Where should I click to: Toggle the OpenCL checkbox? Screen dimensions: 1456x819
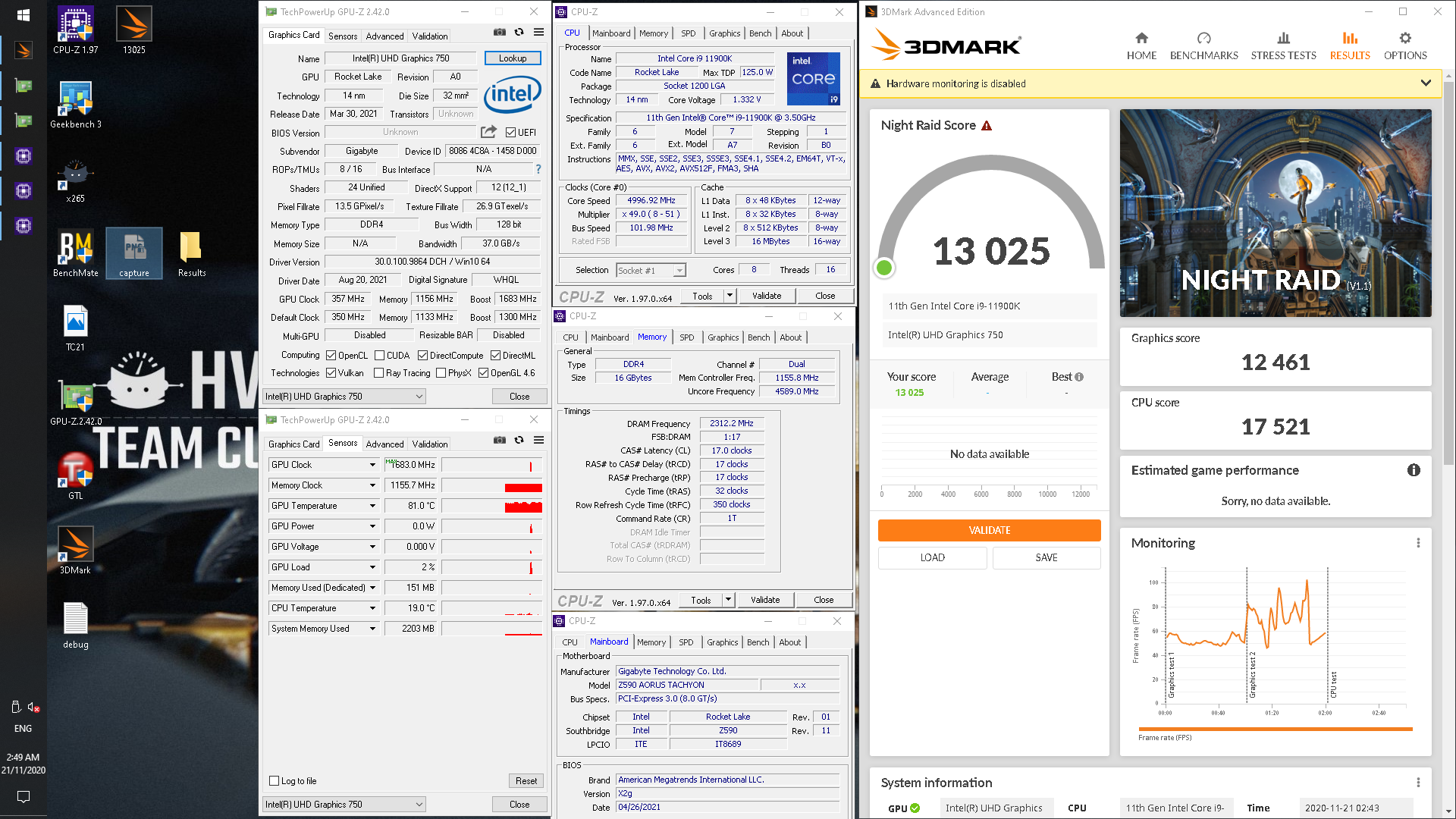(331, 356)
